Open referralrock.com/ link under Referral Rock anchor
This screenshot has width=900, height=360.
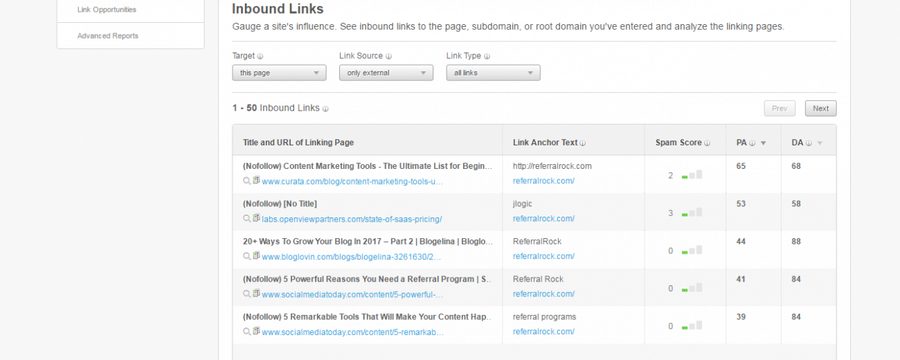click(544, 294)
